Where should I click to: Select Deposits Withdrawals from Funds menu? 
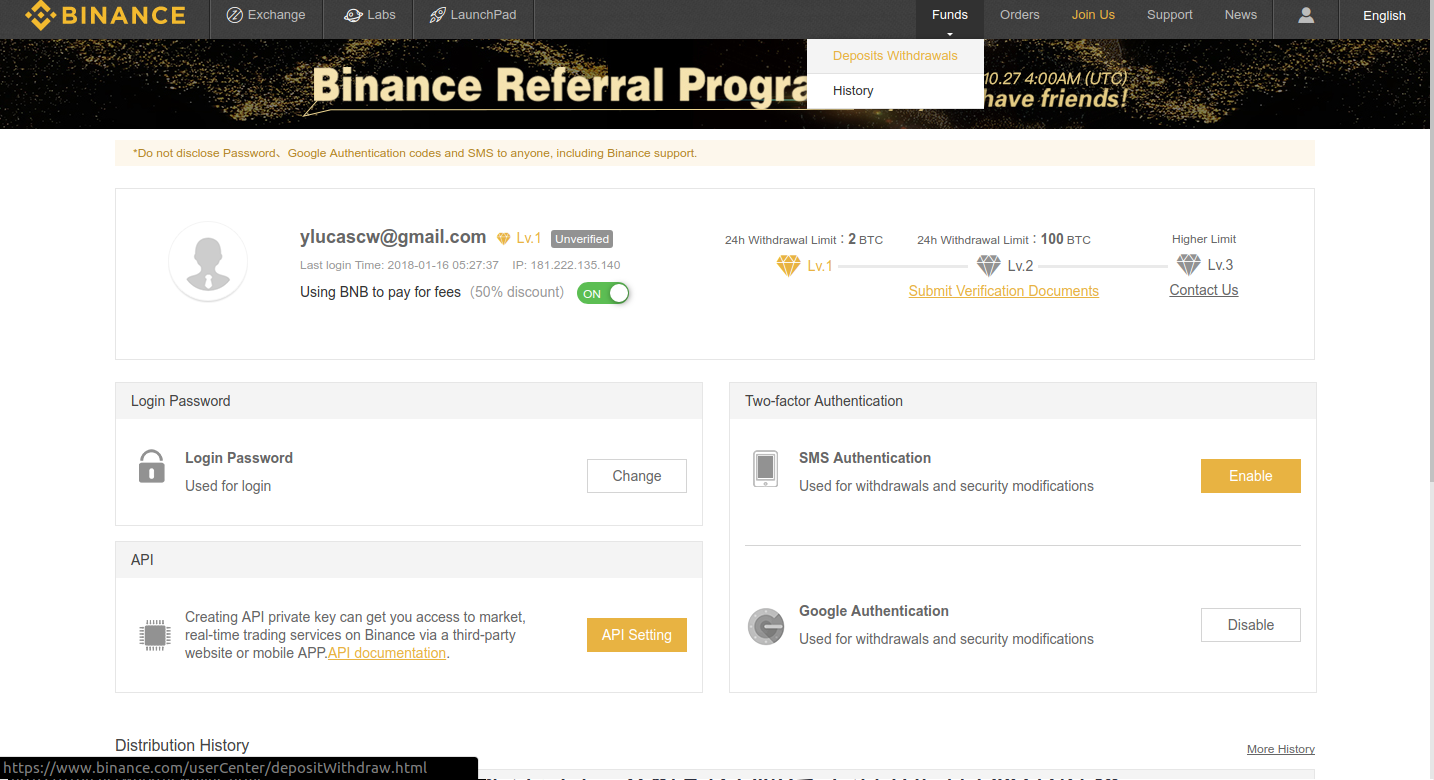(x=895, y=56)
